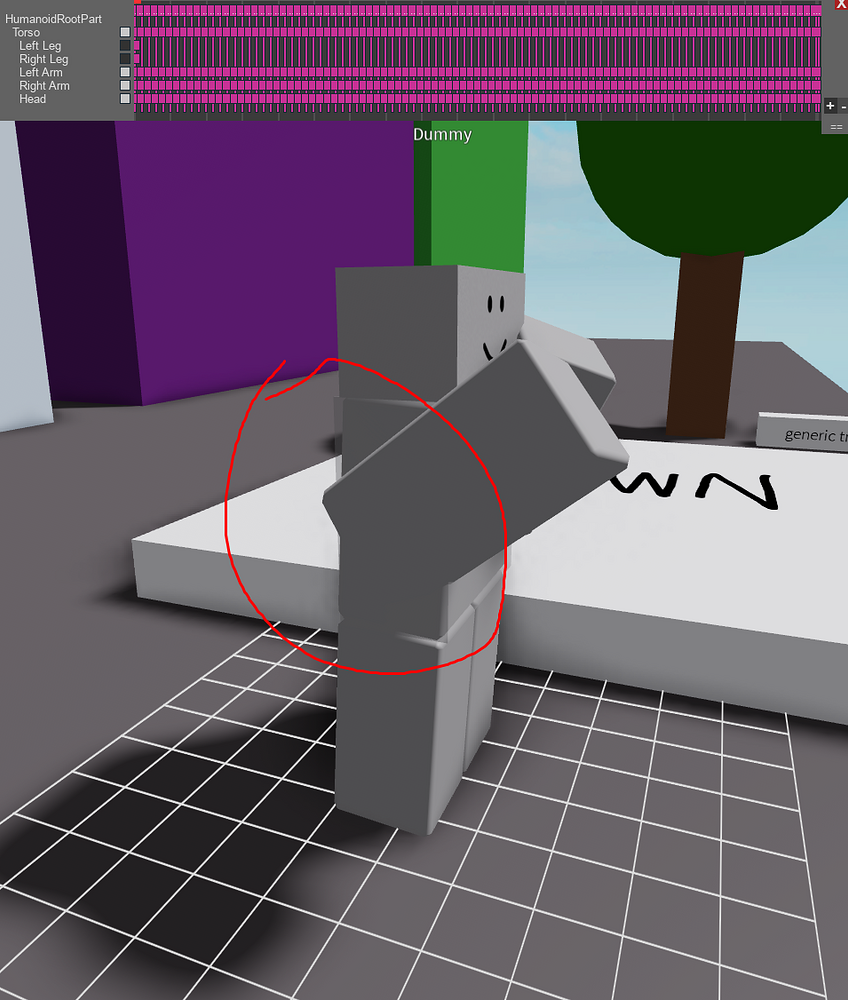Toggle the checkbox beside Torso track
This screenshot has height=1000, width=848.
click(124, 31)
